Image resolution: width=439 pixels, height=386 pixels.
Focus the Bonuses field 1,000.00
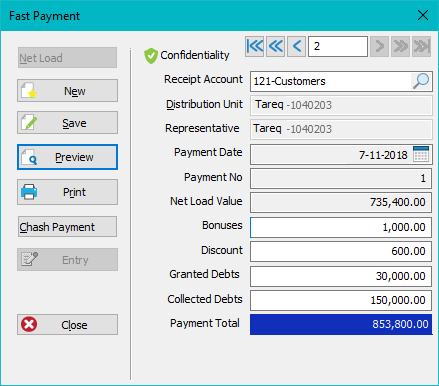coord(341,227)
